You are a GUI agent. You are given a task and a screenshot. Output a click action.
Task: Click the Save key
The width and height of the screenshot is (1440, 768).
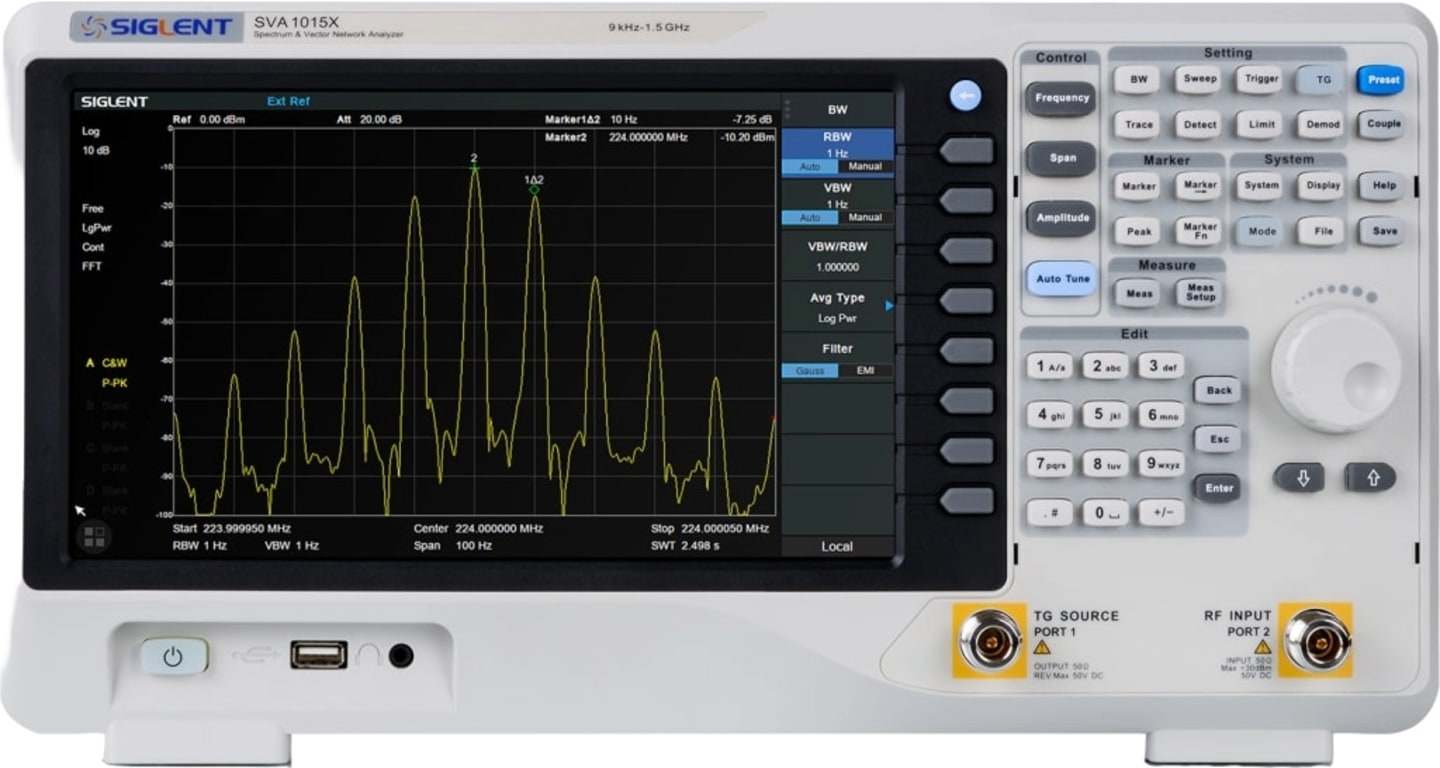point(1382,231)
